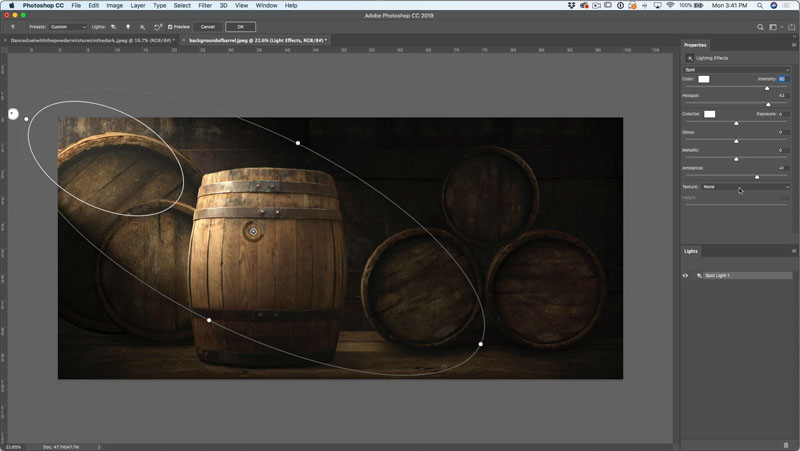This screenshot has height=451, width=800.
Task: Add a new Point light bulb
Action: pos(128,27)
